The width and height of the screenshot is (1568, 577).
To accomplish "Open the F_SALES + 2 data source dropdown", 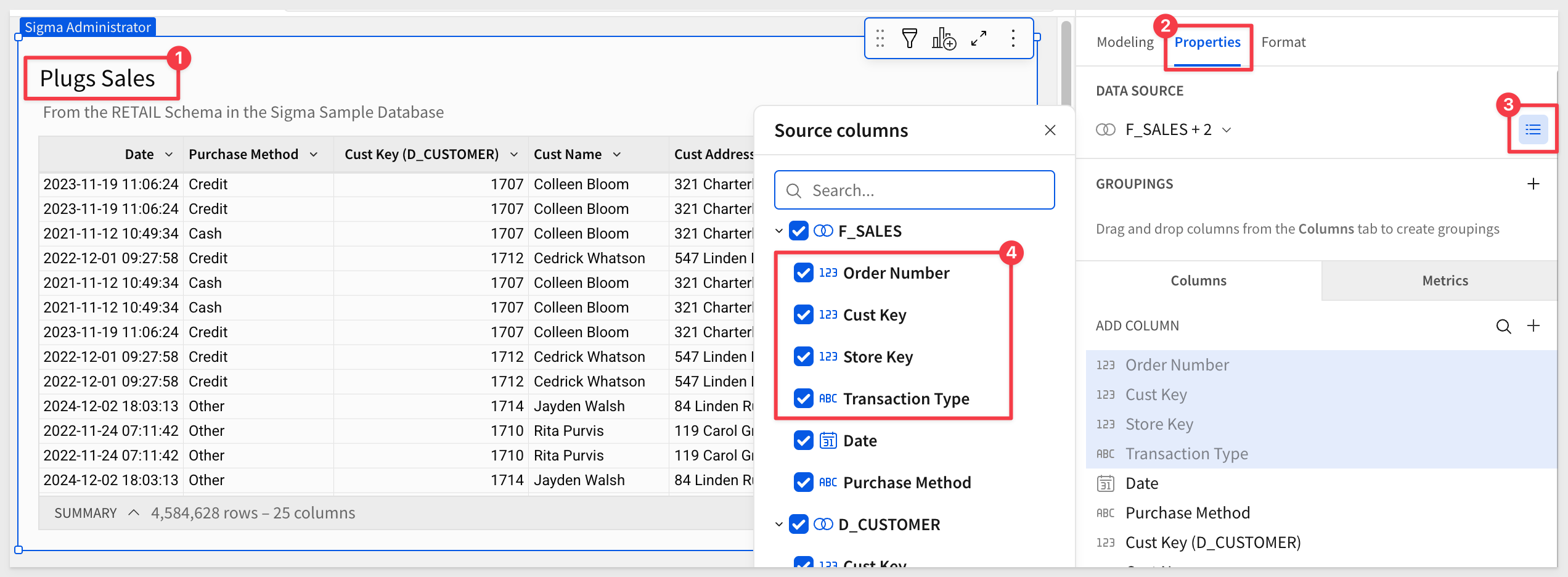I will (1227, 130).
